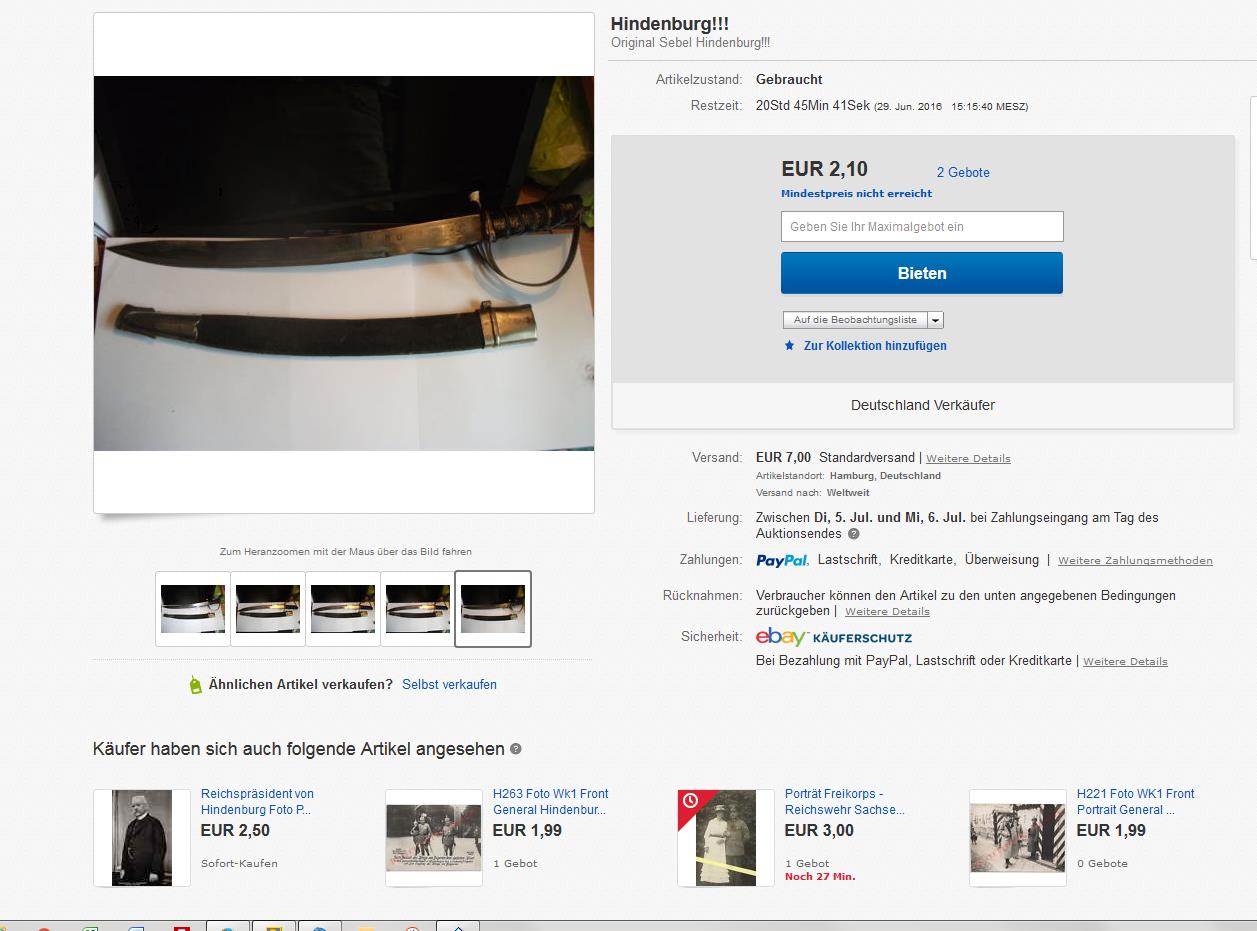The height and width of the screenshot is (931, 1257).
Task: Click the green tag icon near Ähnlichen Artikel verkaufen
Action: click(x=196, y=685)
